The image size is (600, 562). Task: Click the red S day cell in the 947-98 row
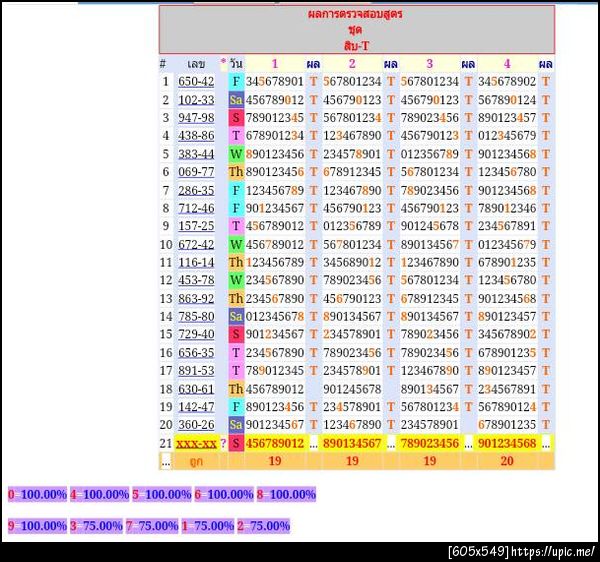pyautogui.click(x=236, y=117)
